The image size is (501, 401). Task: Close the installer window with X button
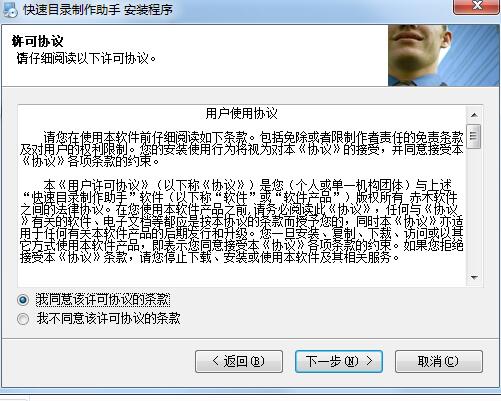[477, 6]
